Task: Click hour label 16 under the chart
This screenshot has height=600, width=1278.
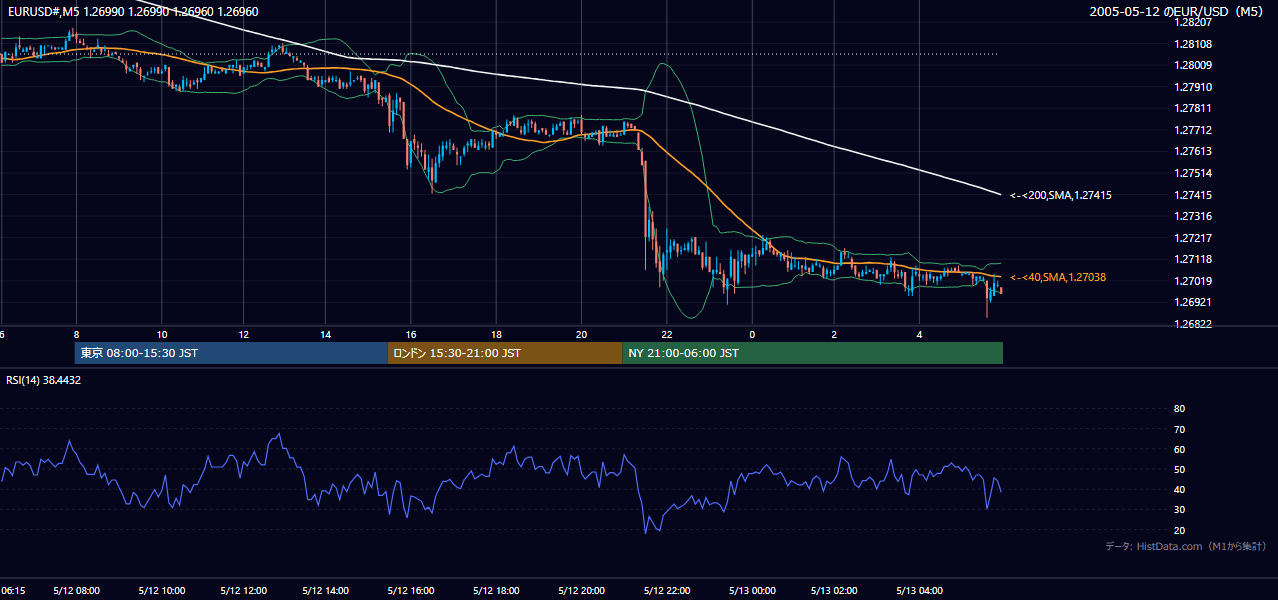Action: pyautogui.click(x=411, y=335)
